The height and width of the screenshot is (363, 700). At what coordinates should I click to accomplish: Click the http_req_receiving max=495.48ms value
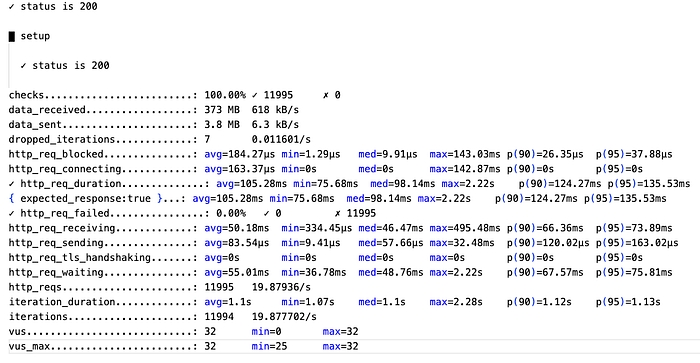[465, 228]
